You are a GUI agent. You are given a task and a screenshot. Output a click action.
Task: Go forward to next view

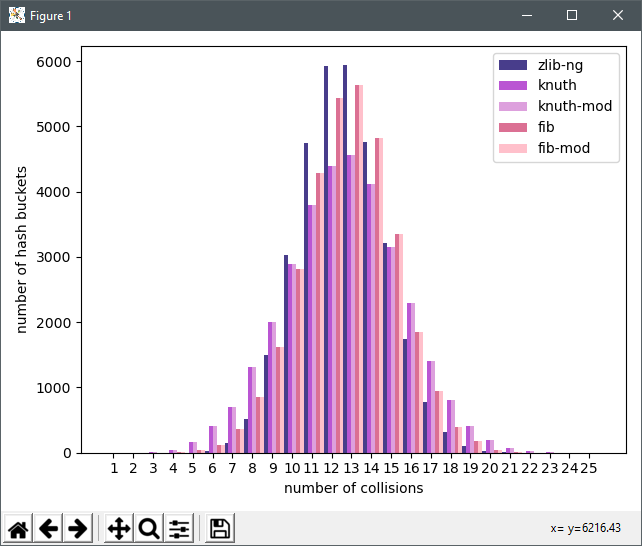[x=78, y=528]
